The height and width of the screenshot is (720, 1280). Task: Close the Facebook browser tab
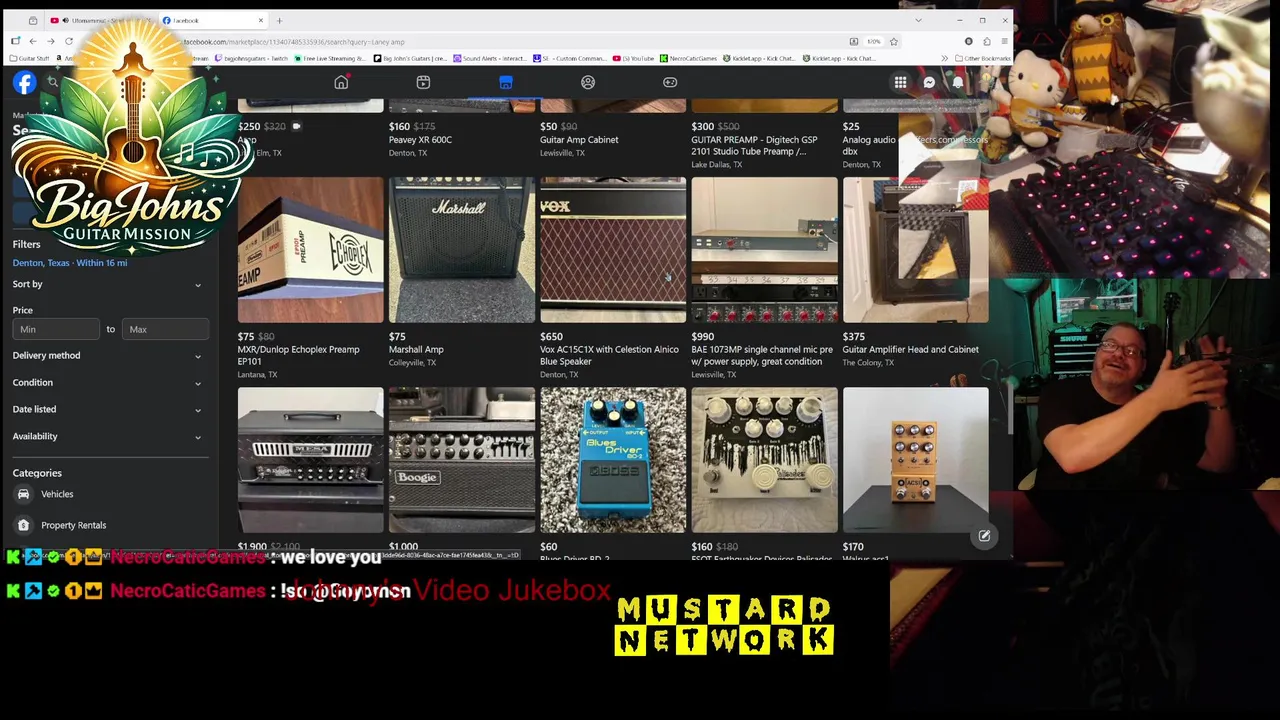[x=261, y=20]
